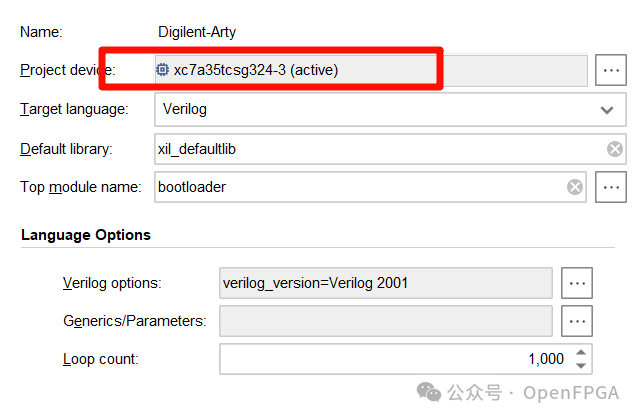The height and width of the screenshot is (419, 640).
Task: Open the Generics/Parameters browse button
Action: pyautogui.click(x=577, y=321)
